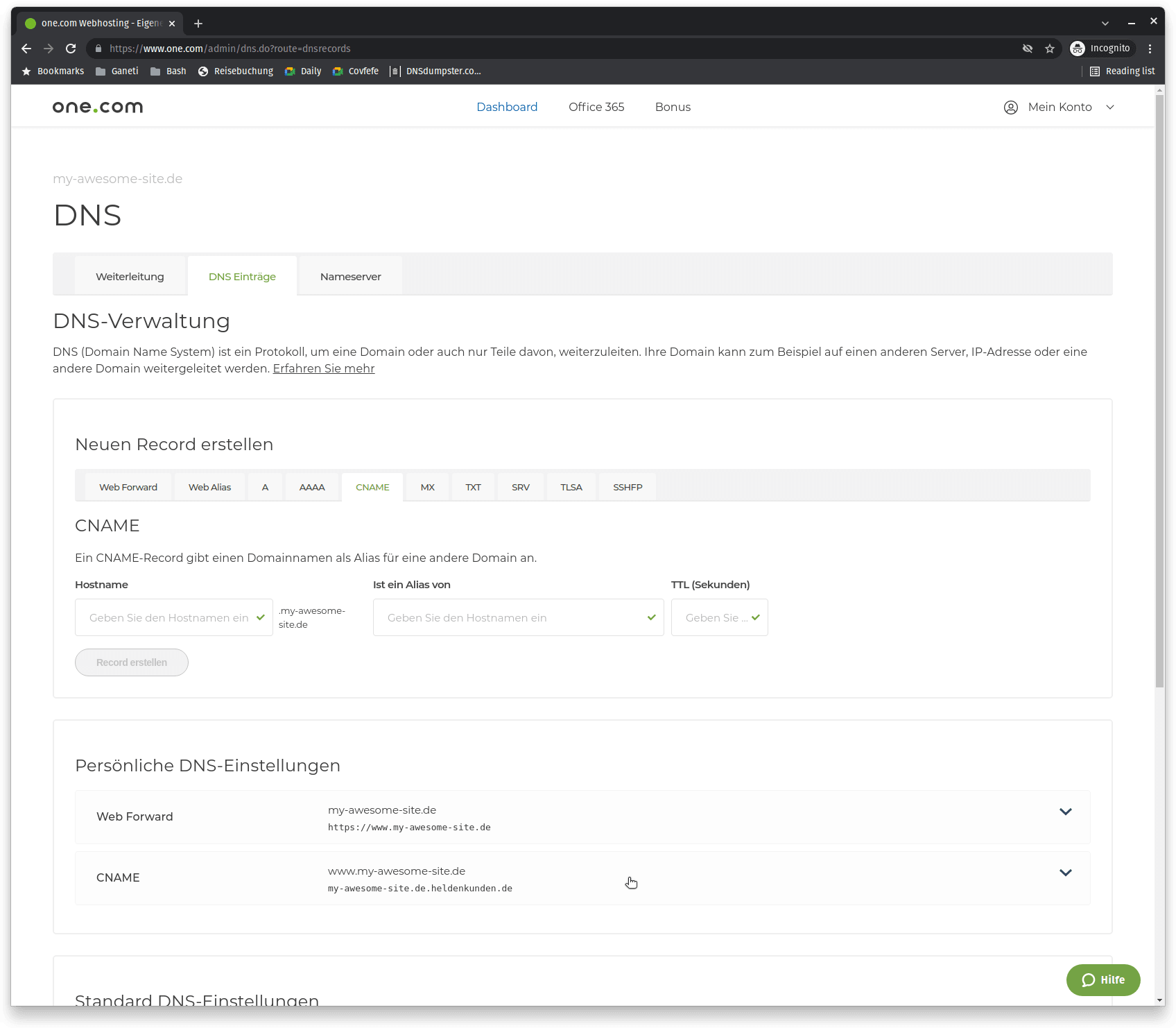Open the Daily bookmark
This screenshot has width=1176, height=1028.
coord(303,71)
